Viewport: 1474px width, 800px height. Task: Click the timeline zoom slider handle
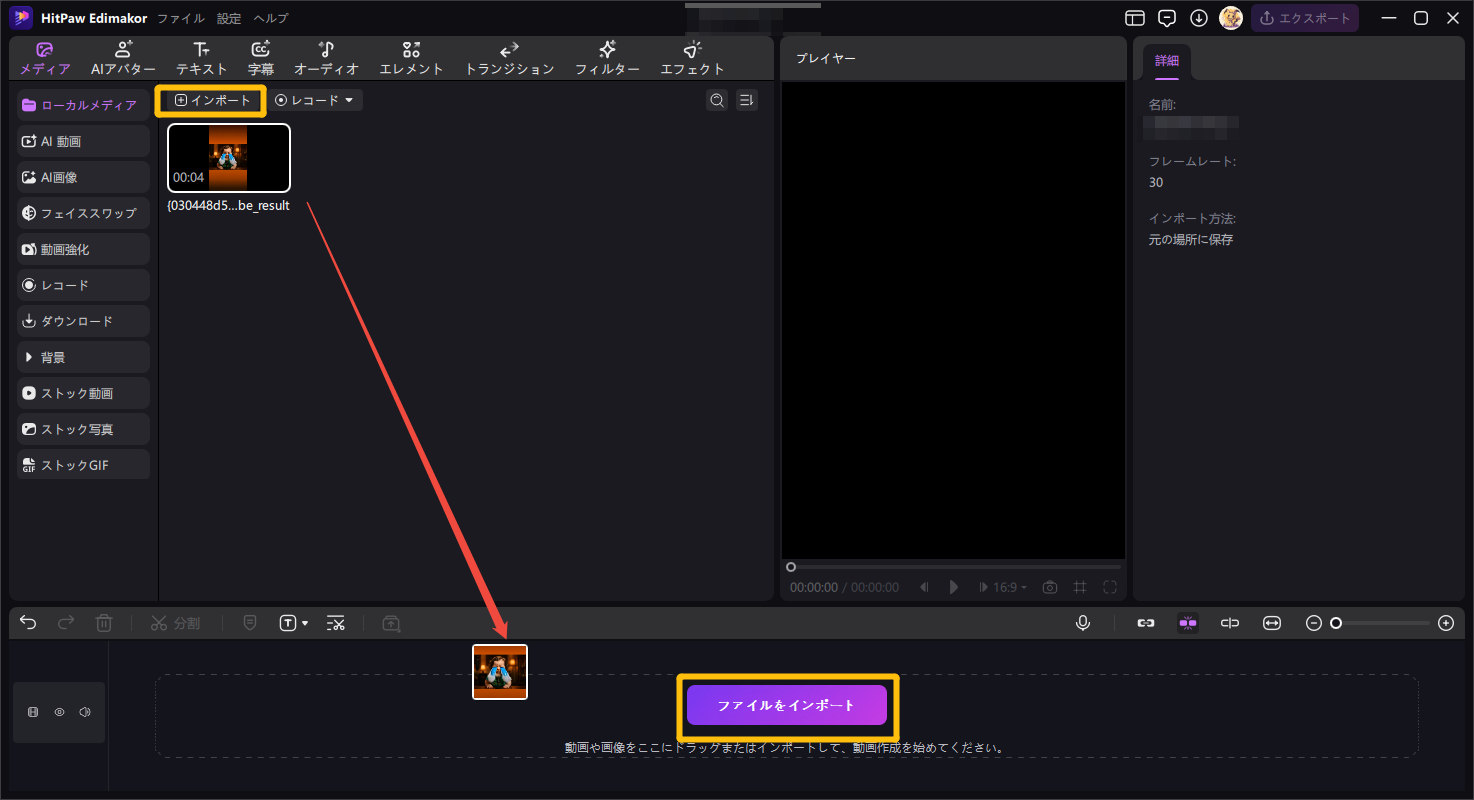1335,623
